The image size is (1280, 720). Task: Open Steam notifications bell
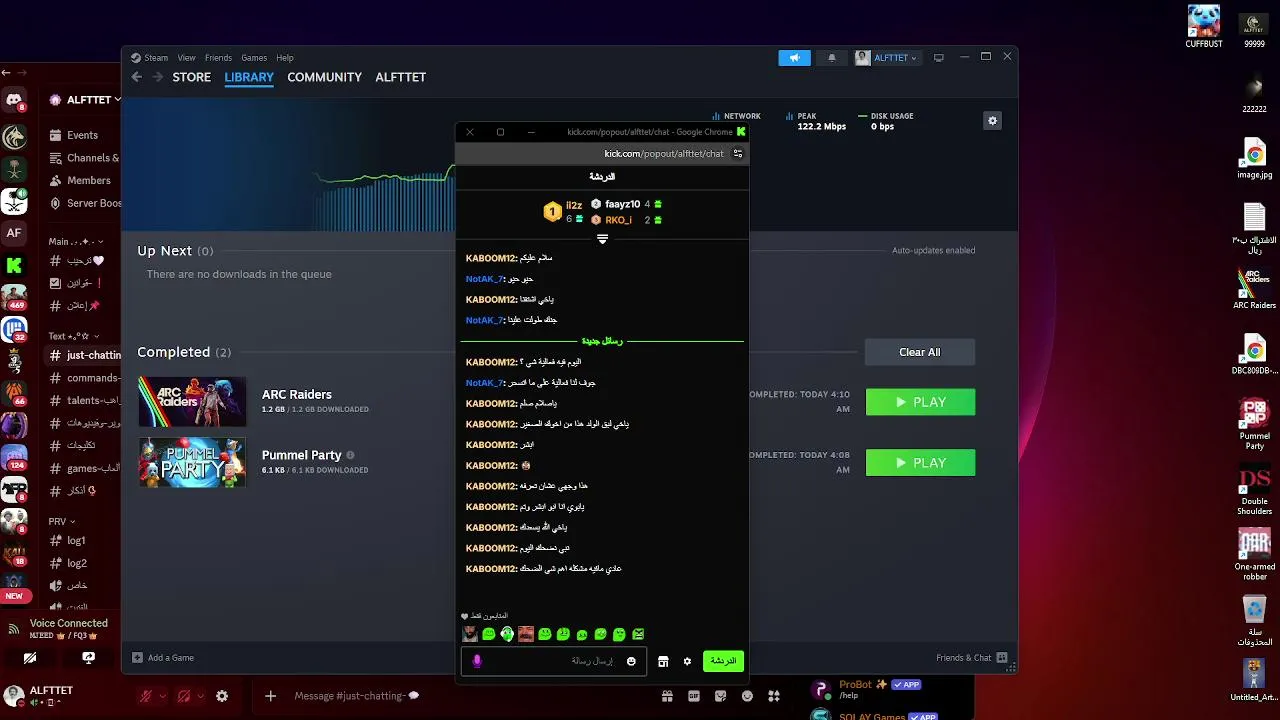pyautogui.click(x=831, y=58)
